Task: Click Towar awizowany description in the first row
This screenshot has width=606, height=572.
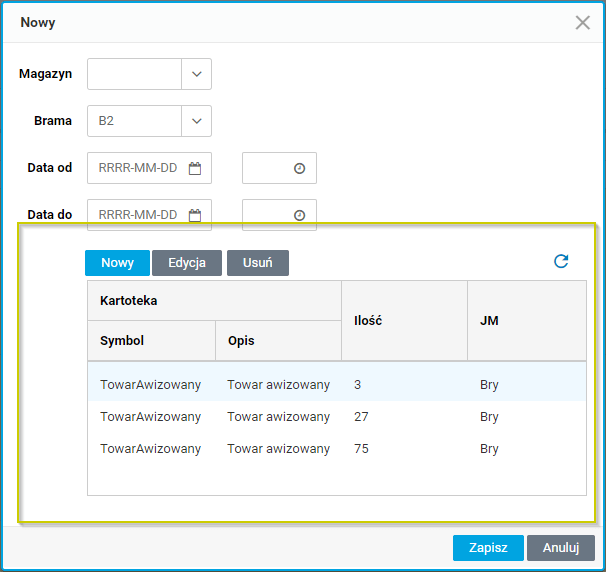Action: (x=278, y=385)
